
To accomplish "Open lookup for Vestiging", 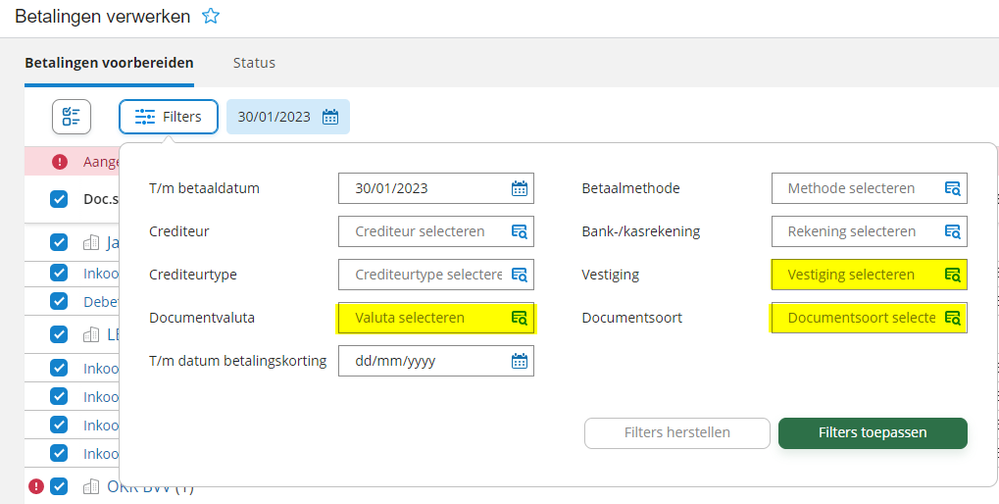I will click(x=952, y=275).
